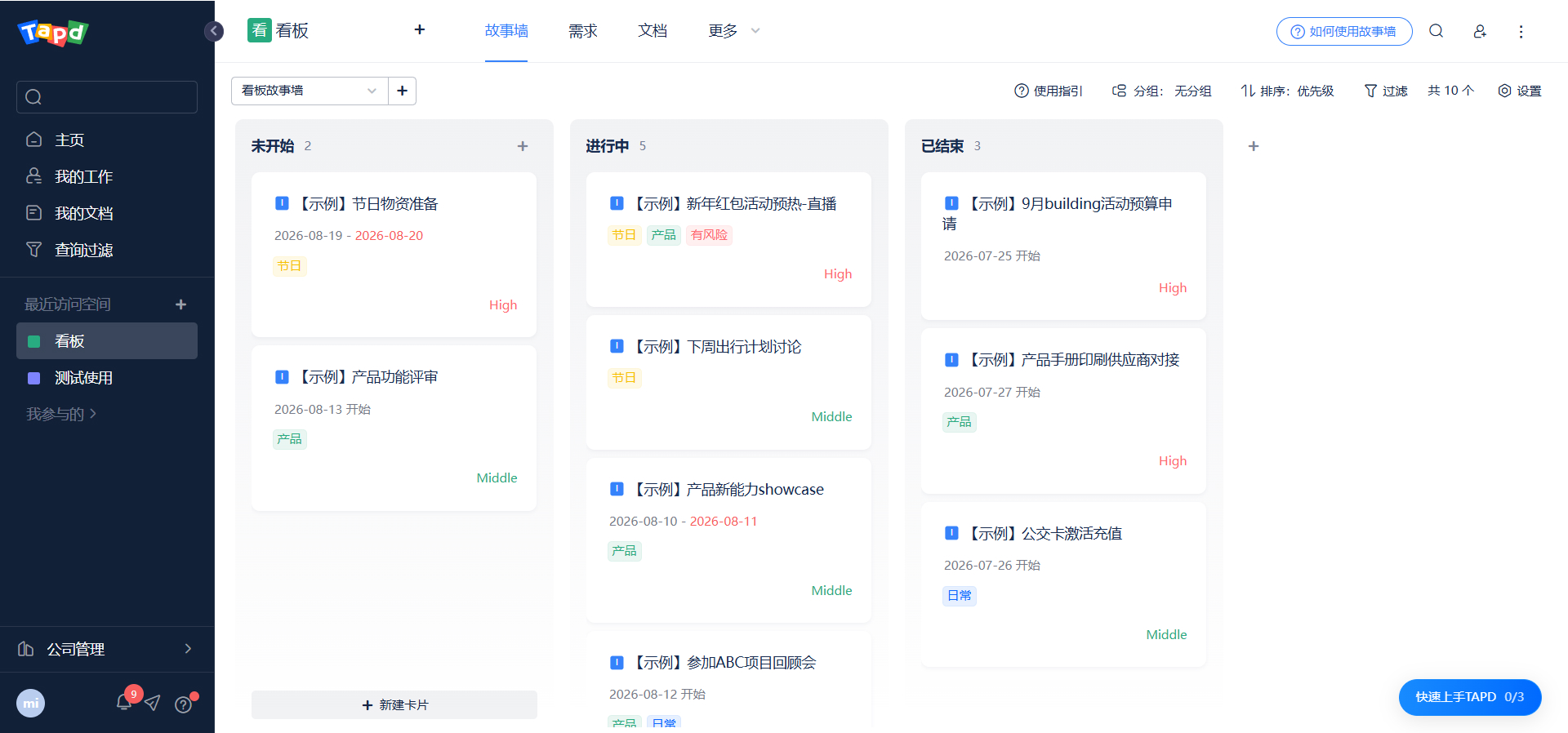Expand 公司管理 section
The height and width of the screenshot is (733, 1568).
[107, 649]
